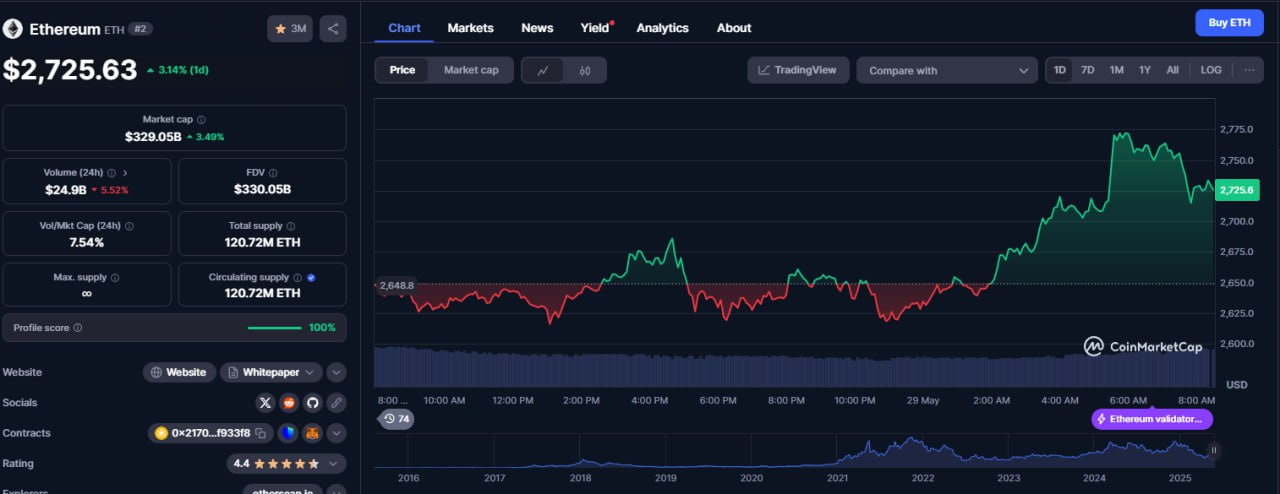Screen dimensions: 1280x494
Task: Open the Compare with dropdown
Action: tap(947, 70)
